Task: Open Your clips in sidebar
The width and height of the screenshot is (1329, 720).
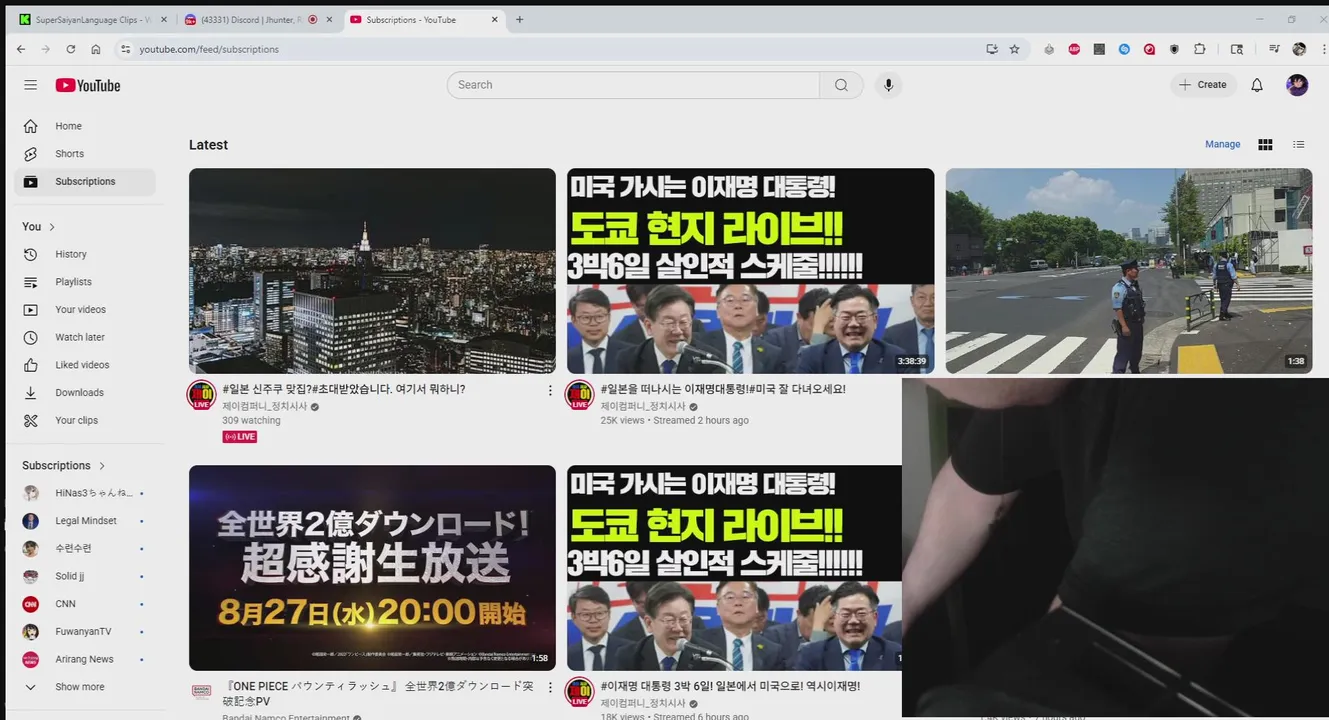Action: (85, 421)
